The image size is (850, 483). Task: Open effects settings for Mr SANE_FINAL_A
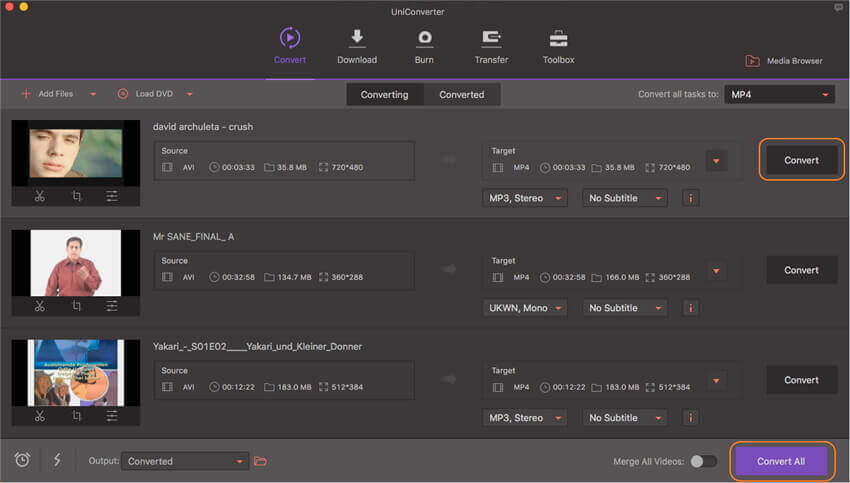point(112,306)
